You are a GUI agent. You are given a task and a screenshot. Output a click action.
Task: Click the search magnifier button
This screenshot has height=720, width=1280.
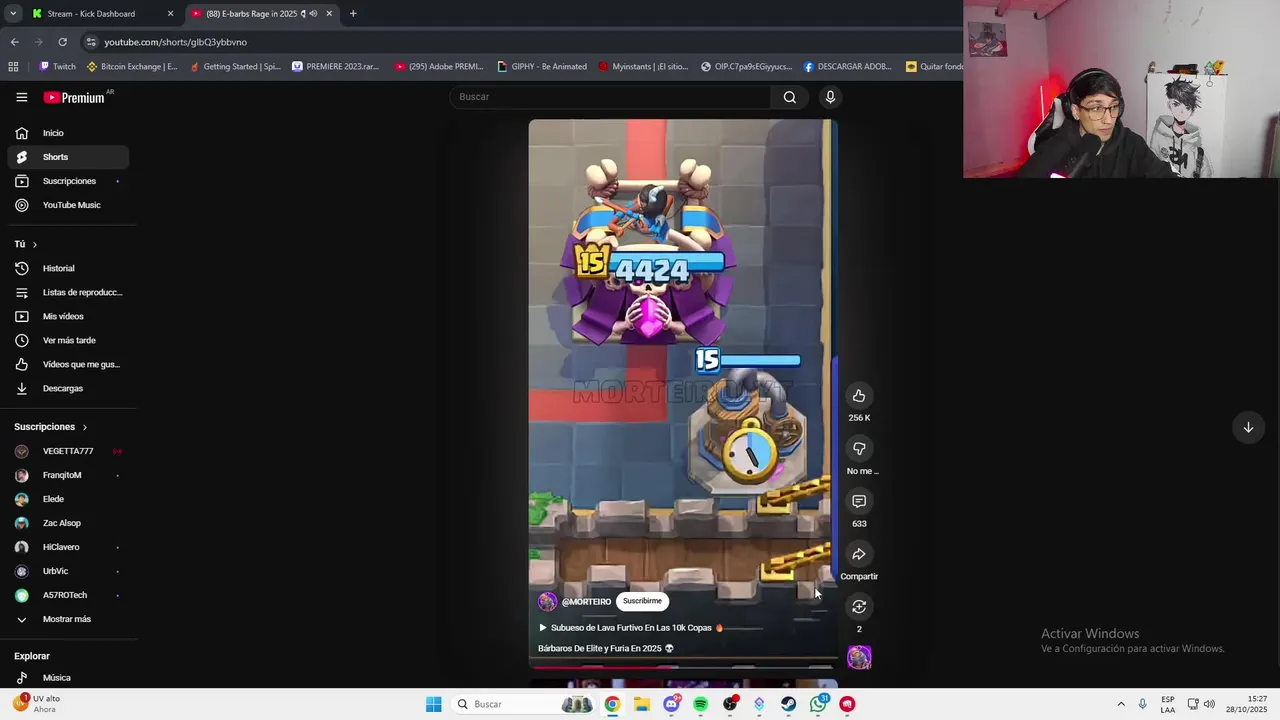[790, 97]
